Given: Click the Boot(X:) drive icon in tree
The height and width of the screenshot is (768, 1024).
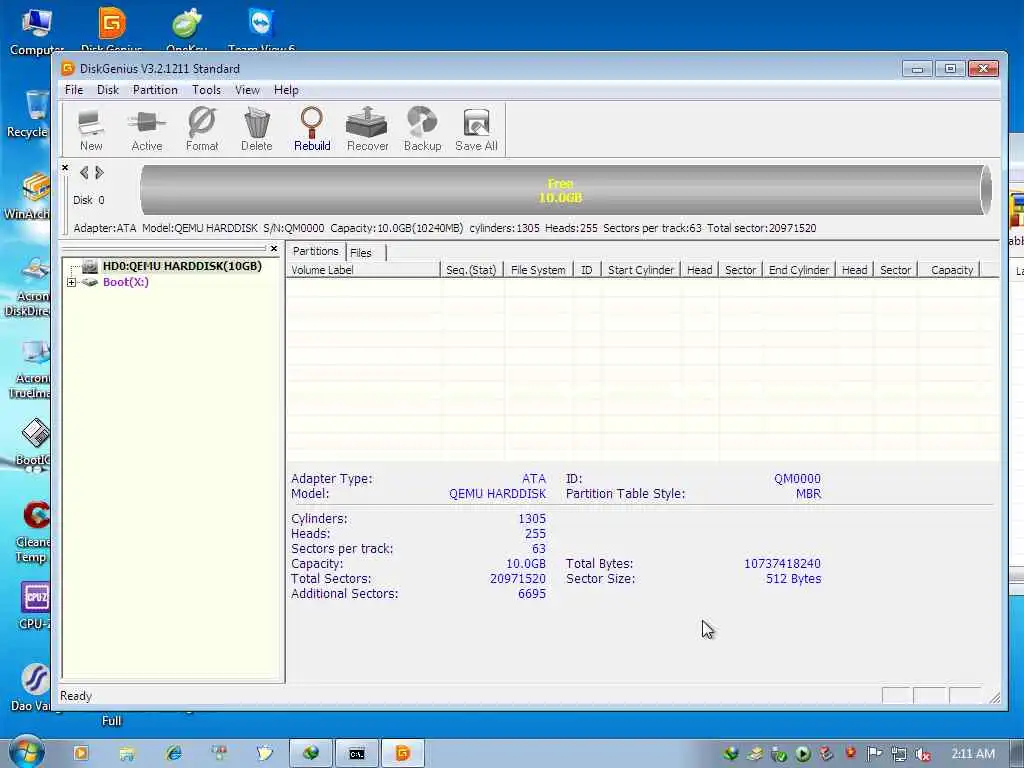Looking at the screenshot, I should (90, 282).
